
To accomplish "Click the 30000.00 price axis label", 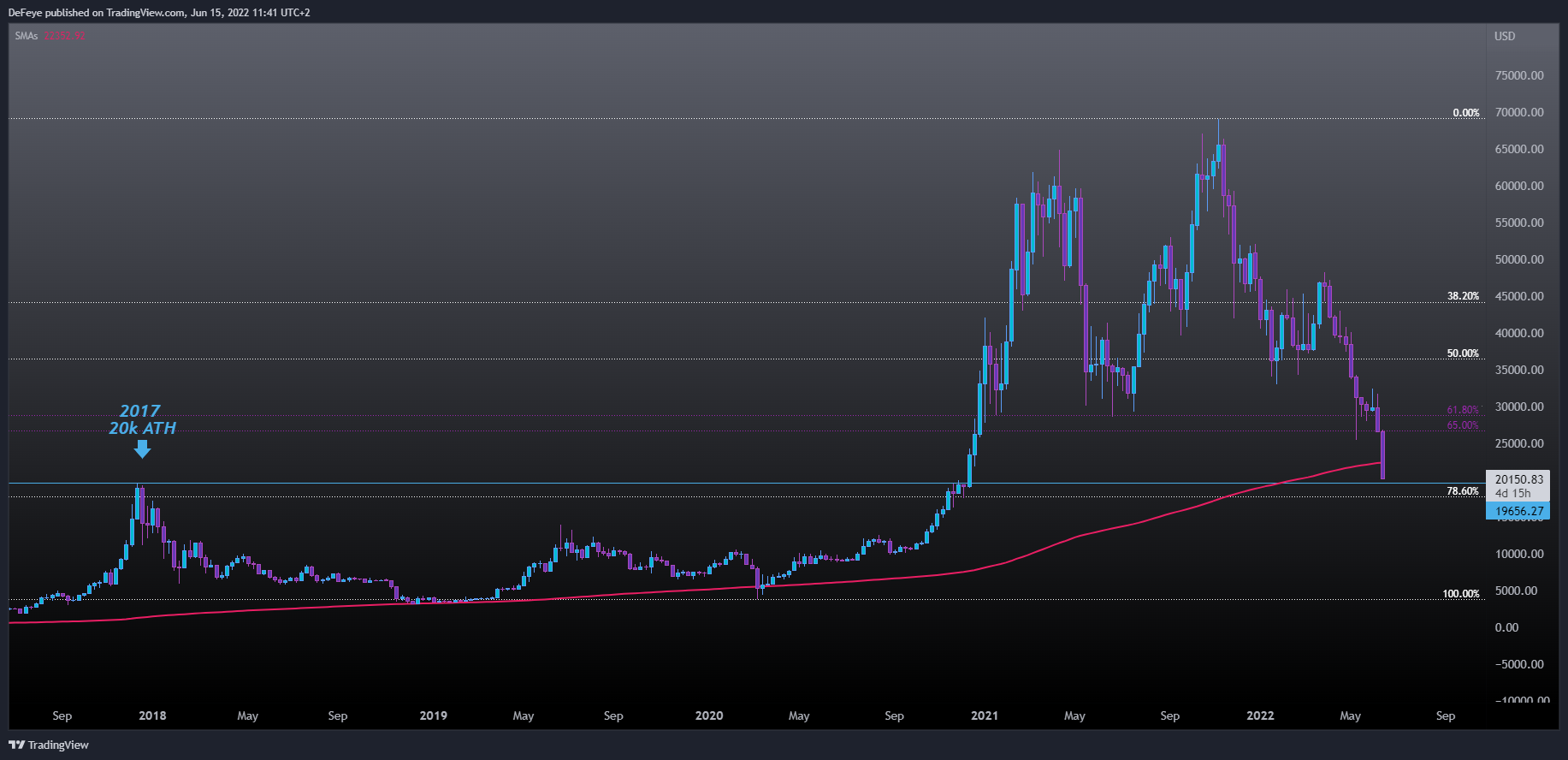I will pos(1519,407).
